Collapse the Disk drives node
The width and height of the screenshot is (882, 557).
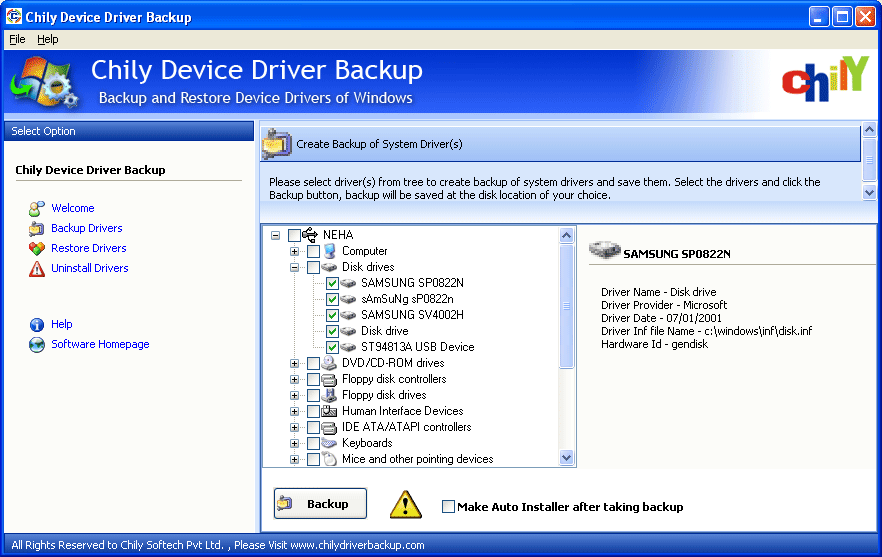pos(294,267)
